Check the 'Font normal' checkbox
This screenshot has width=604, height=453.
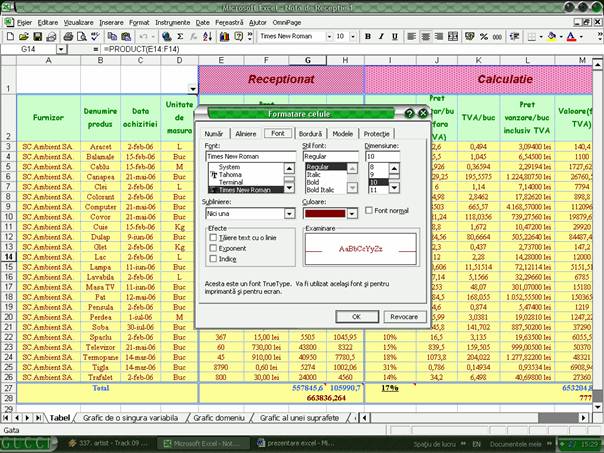pyautogui.click(x=369, y=211)
